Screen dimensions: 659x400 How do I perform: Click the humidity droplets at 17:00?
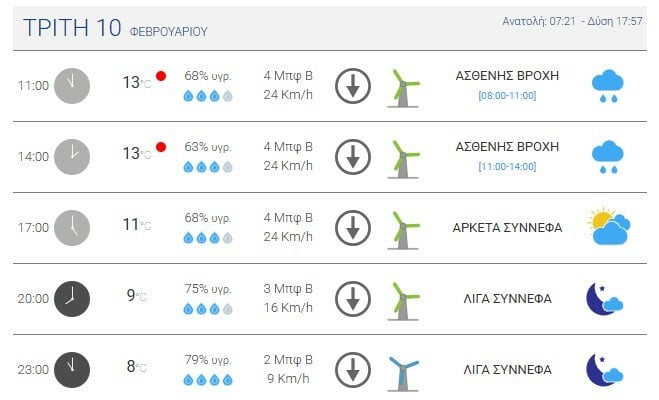tap(208, 238)
